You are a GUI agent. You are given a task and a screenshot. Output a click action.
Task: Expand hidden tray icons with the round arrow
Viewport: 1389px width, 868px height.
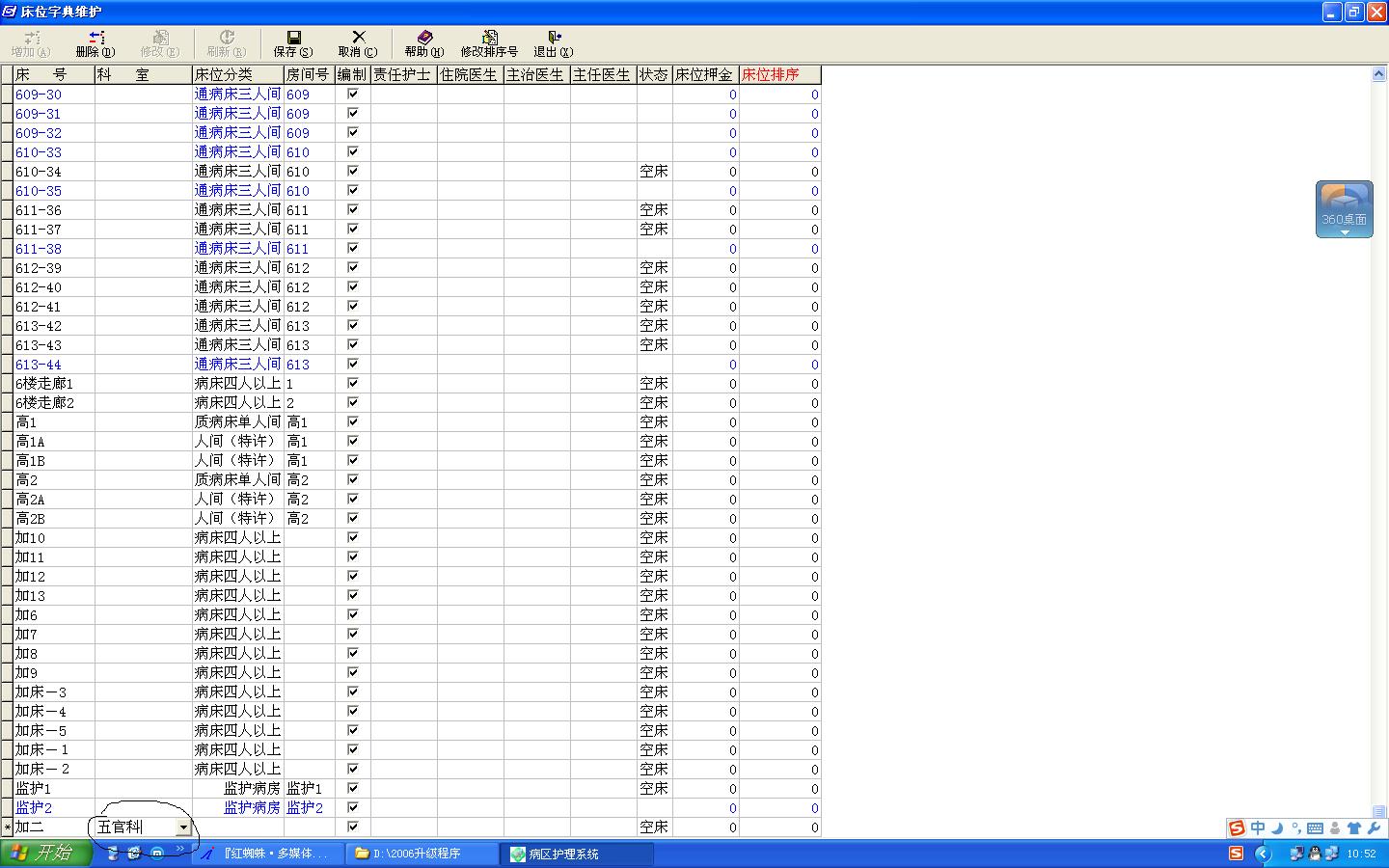tap(1263, 854)
